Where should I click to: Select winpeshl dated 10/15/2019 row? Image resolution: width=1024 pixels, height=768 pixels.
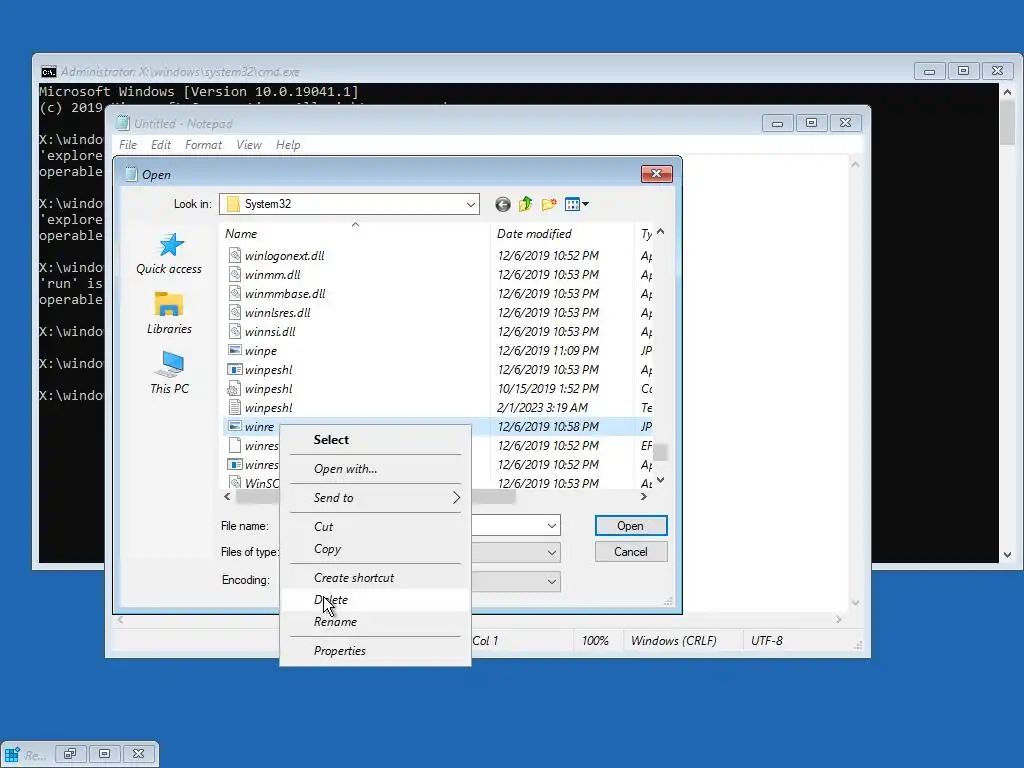click(438, 389)
